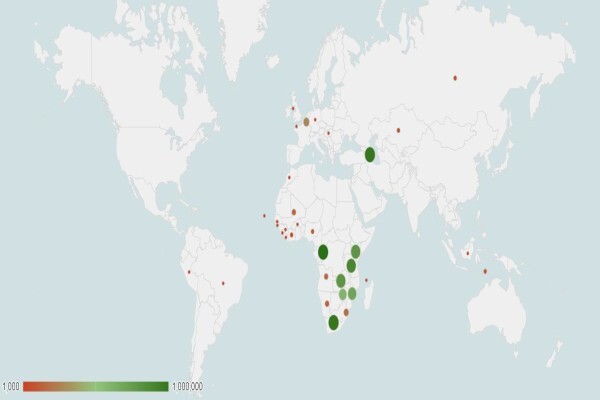The height and width of the screenshot is (400, 600).
Task: Select the dark green bubble over Congo
Action: coord(323,252)
